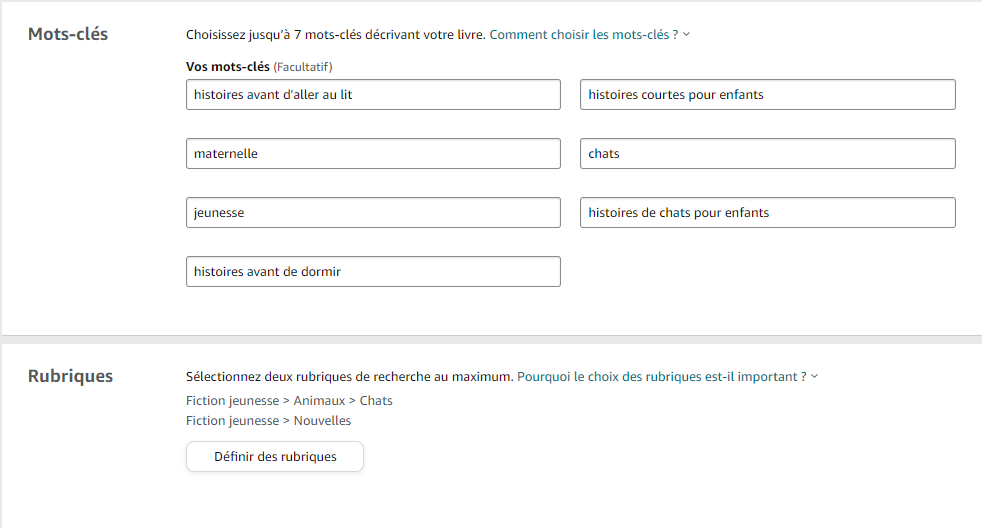This screenshot has width=982, height=528.
Task: Expand chevron next to 'Pourquoi le choix des rubriques'
Action: click(814, 377)
